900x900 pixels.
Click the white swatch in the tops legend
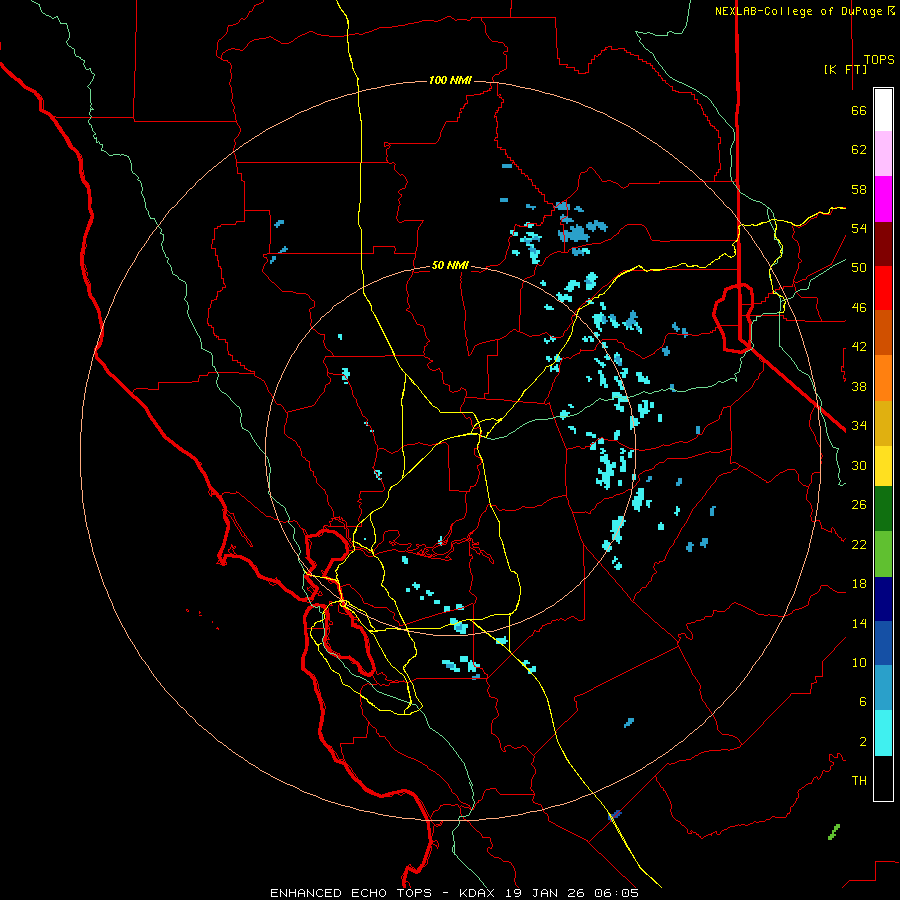click(883, 110)
